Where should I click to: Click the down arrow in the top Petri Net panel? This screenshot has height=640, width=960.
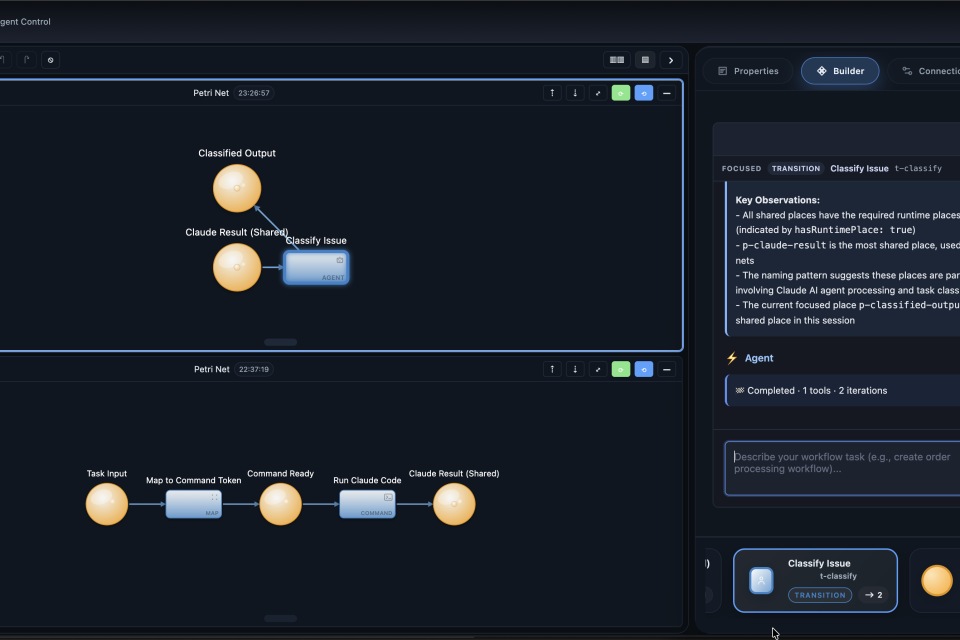tap(575, 93)
